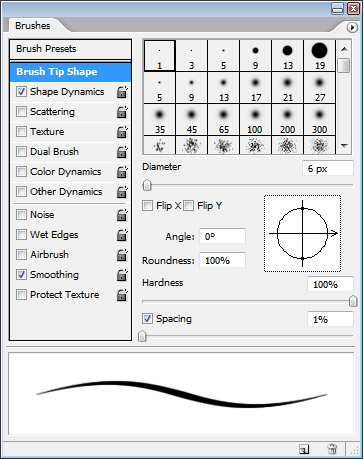Enable the Color Dynamics checkbox
The height and width of the screenshot is (459, 364).
pyautogui.click(x=21, y=172)
